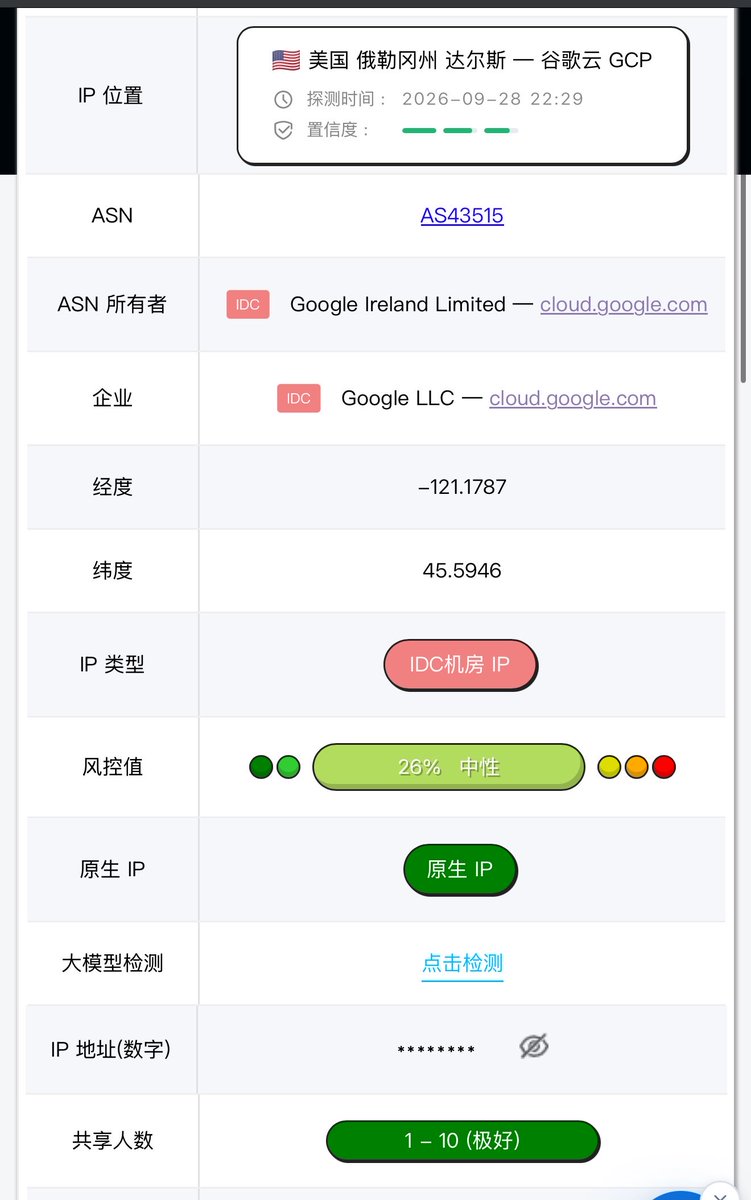Screen dimensions: 751x1200
Task: Click the clock icon next to 探测时间
Action: [284, 99]
